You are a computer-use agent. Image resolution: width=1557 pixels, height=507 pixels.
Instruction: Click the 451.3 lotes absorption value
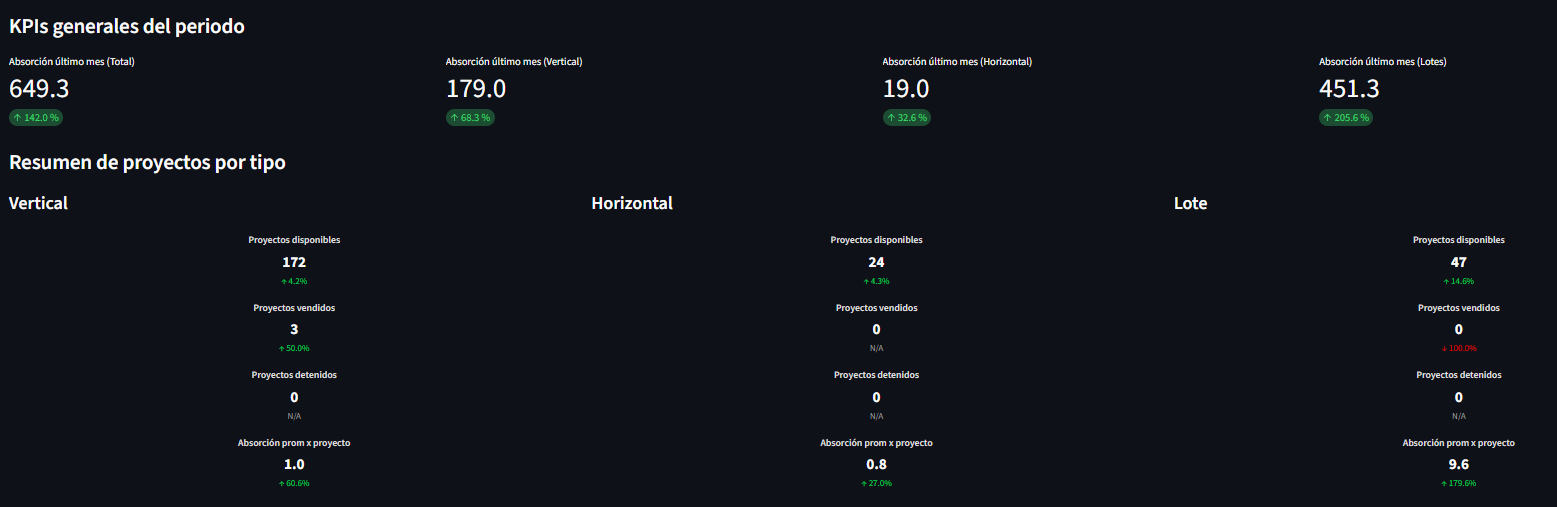click(x=1349, y=89)
